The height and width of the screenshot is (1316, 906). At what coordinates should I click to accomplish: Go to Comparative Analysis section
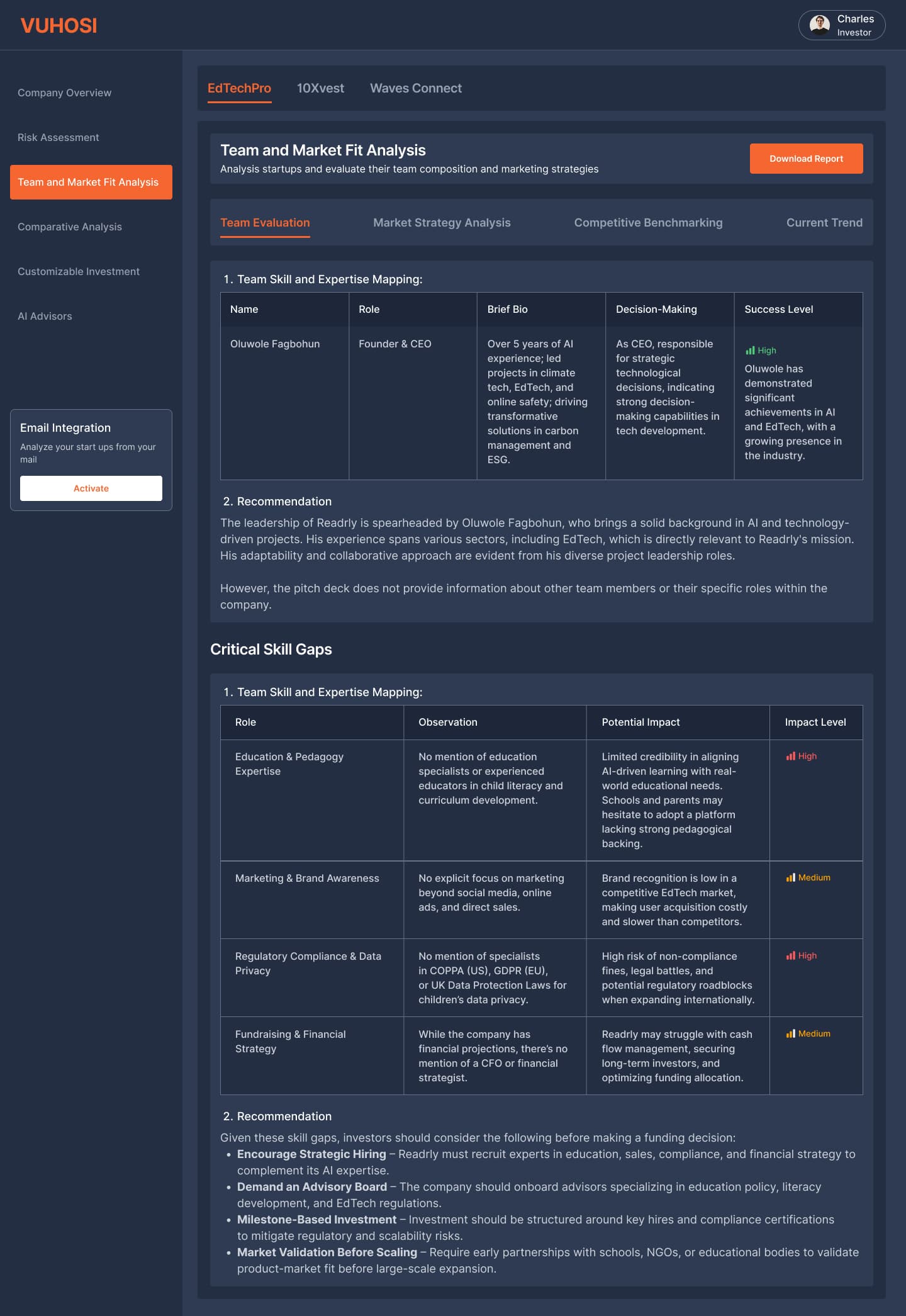coord(70,227)
